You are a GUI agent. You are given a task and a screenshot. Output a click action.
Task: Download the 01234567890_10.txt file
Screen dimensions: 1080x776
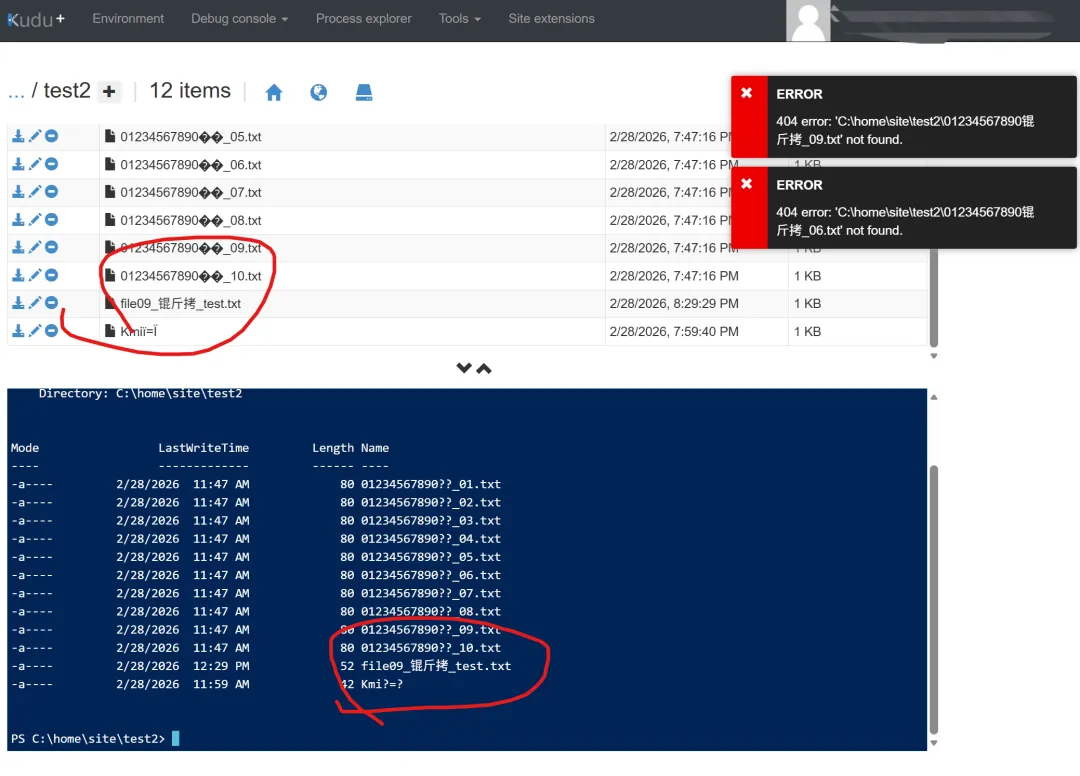click(18, 275)
